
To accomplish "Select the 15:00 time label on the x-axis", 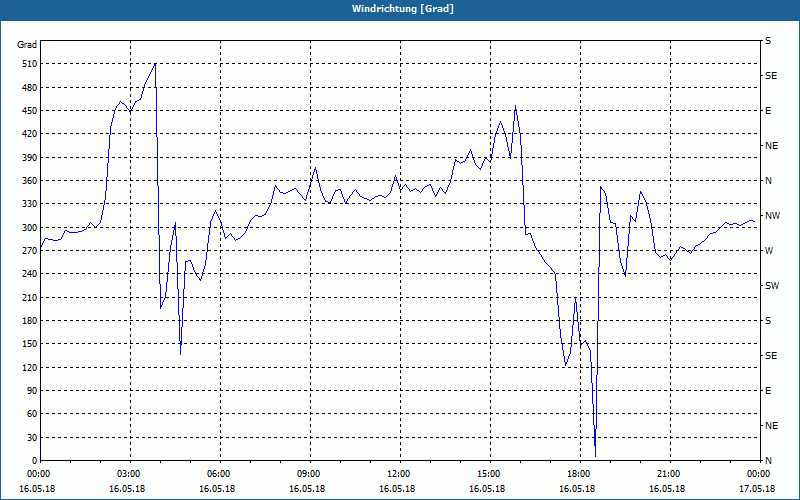I will pos(490,474).
